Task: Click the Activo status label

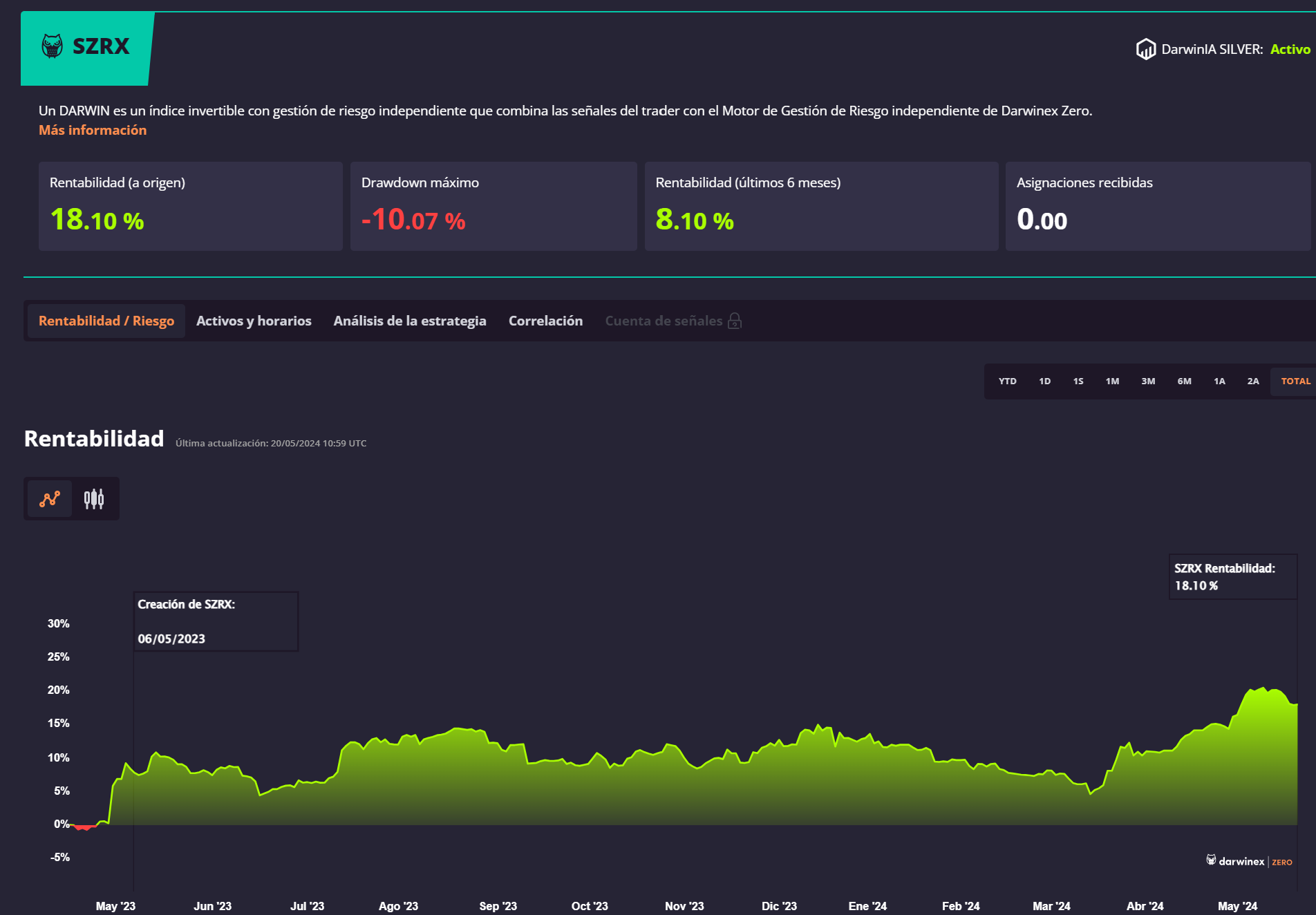Action: coord(1290,49)
